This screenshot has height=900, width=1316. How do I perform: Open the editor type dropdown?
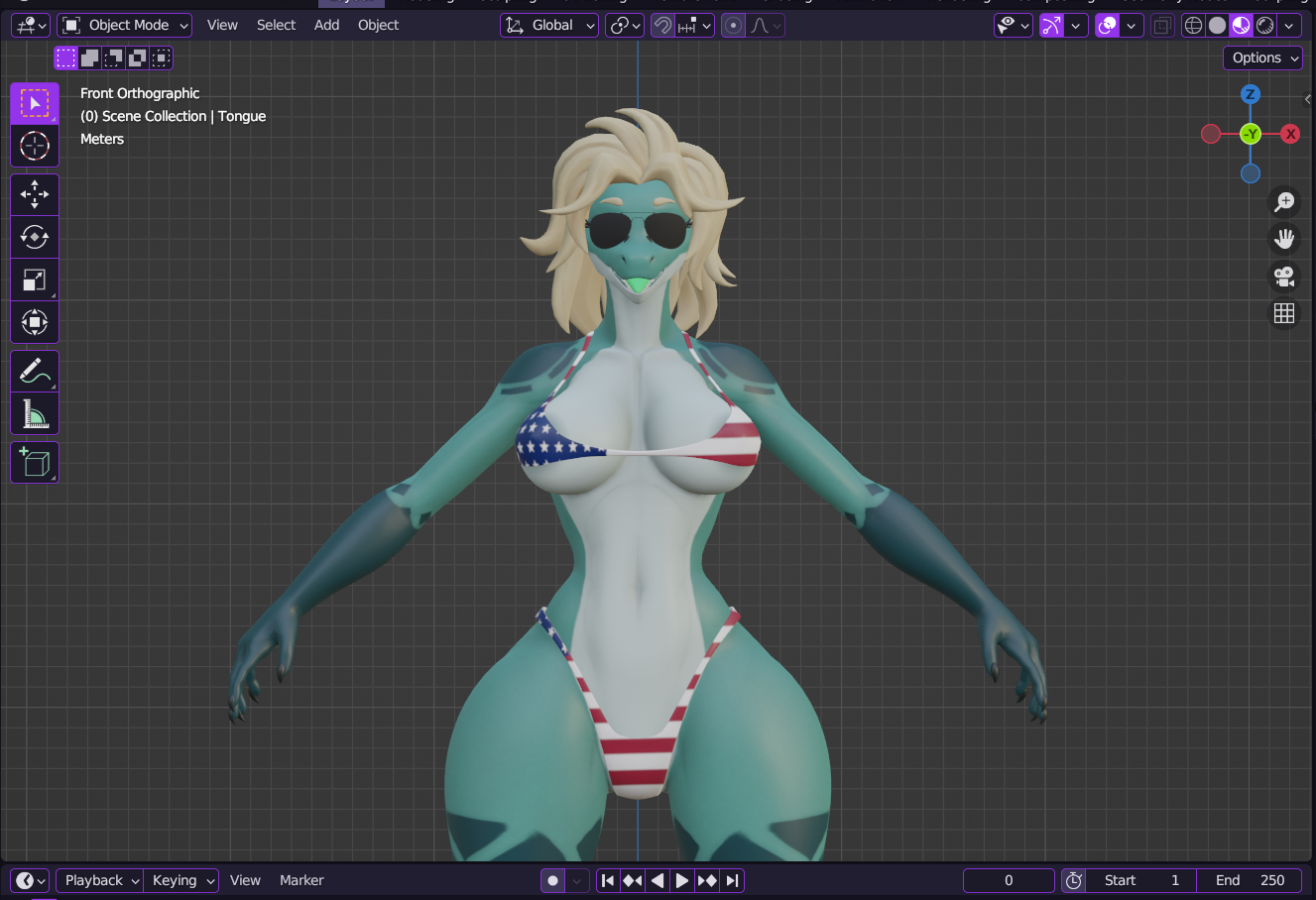[31, 26]
